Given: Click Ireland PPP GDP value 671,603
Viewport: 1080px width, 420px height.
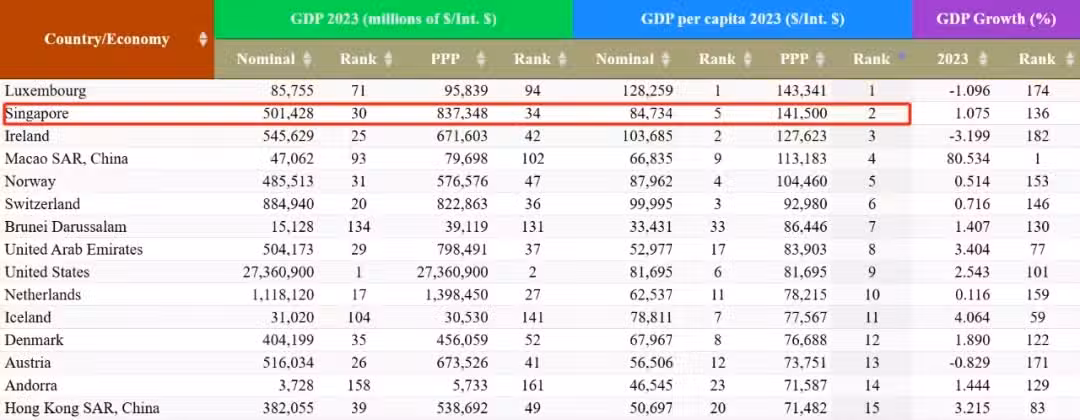Looking at the screenshot, I should tap(463, 136).
